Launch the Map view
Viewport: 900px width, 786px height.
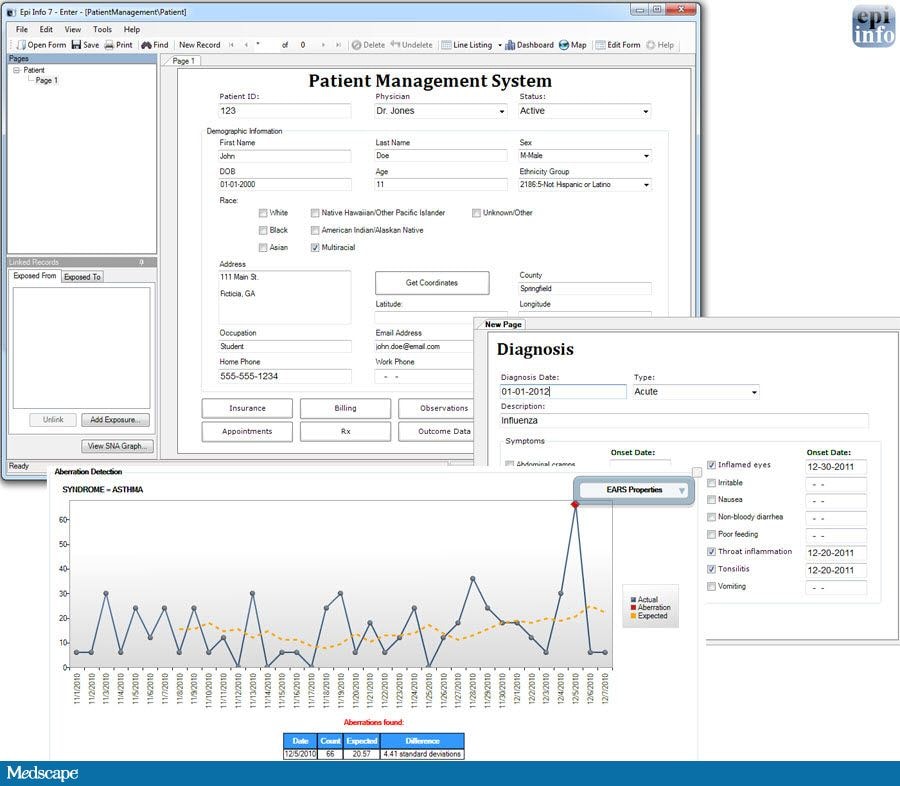[566, 45]
